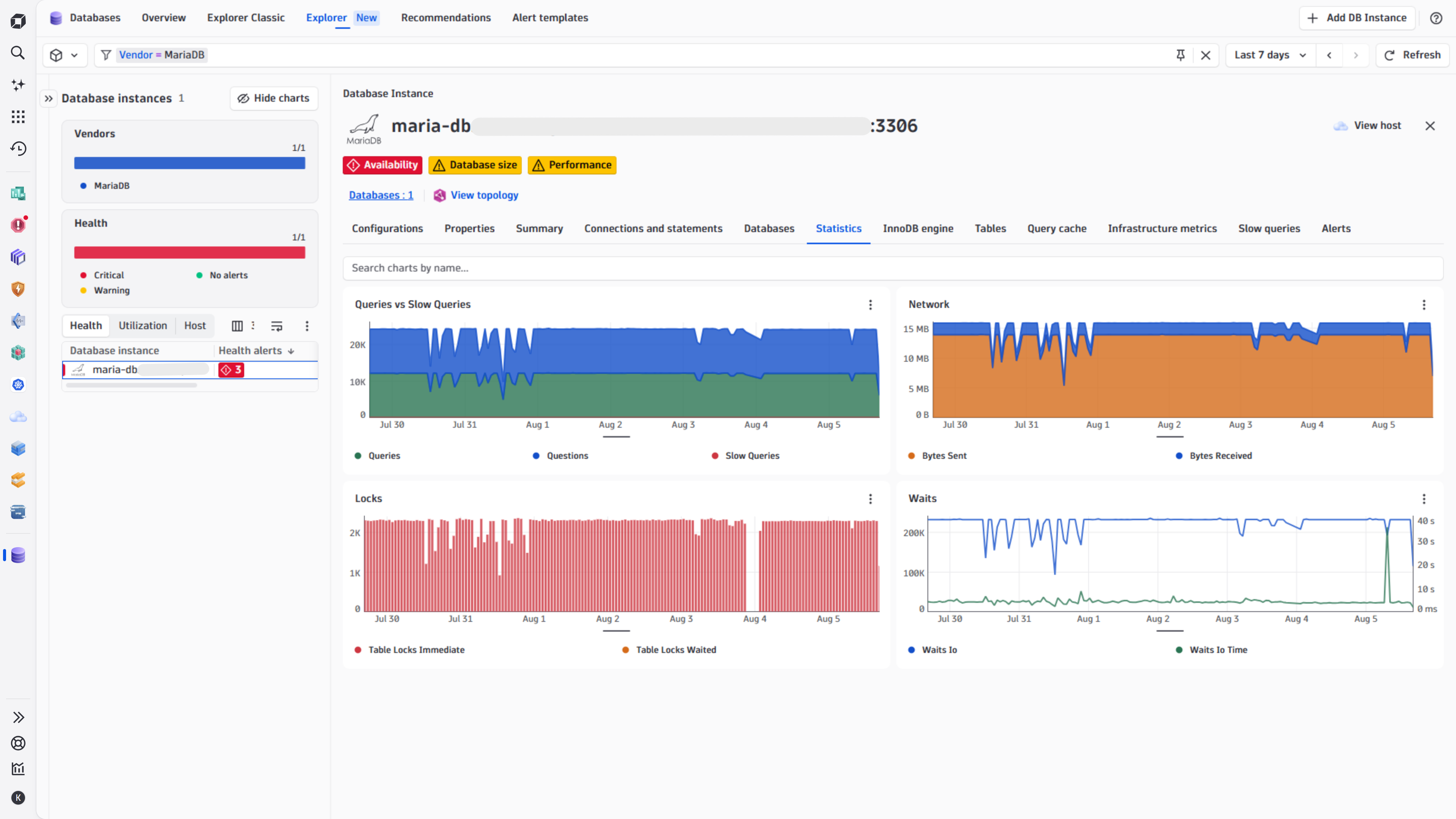Open the Clouds app icon in sidebar

pyautogui.click(x=18, y=417)
